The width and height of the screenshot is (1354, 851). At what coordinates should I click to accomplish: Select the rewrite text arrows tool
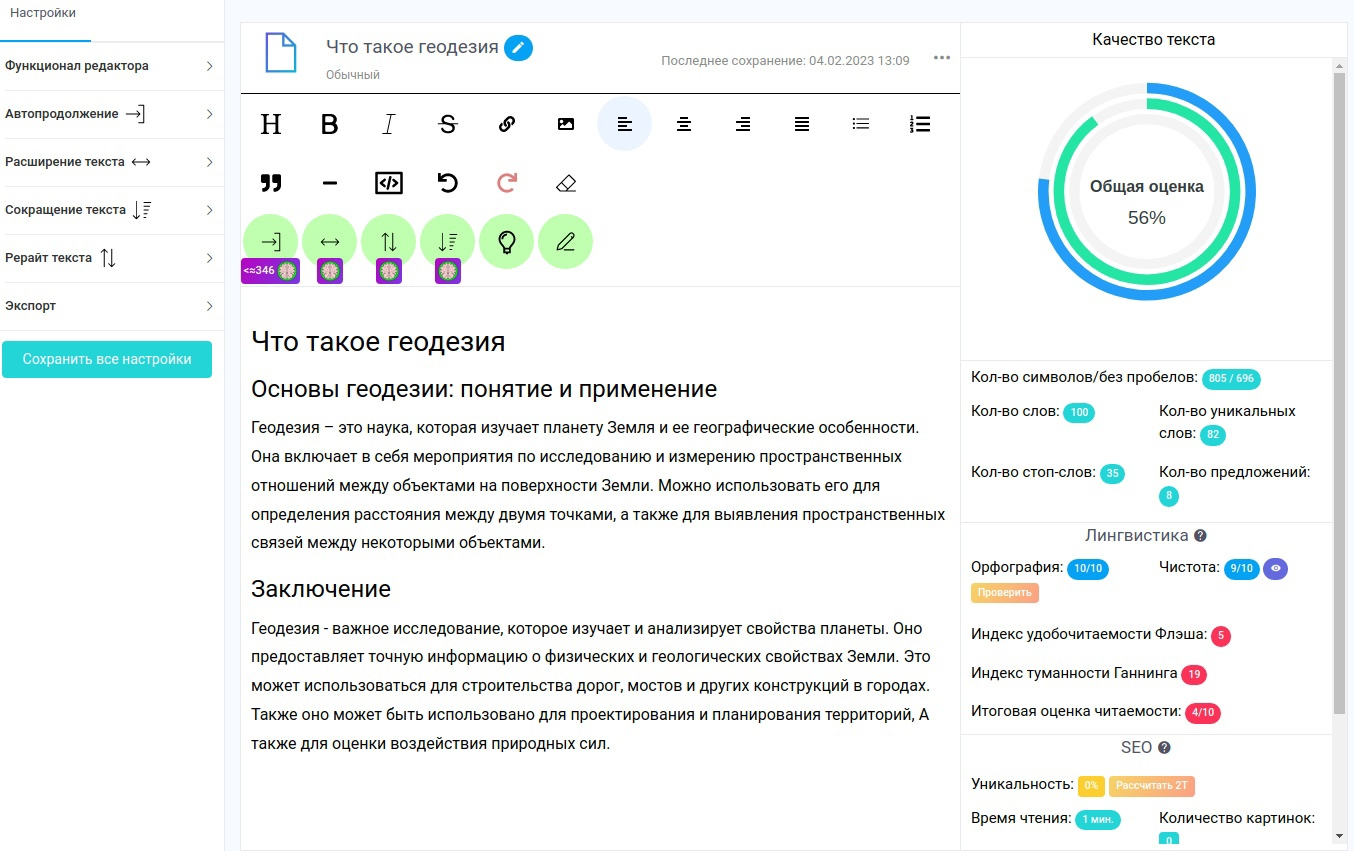[x=388, y=241]
